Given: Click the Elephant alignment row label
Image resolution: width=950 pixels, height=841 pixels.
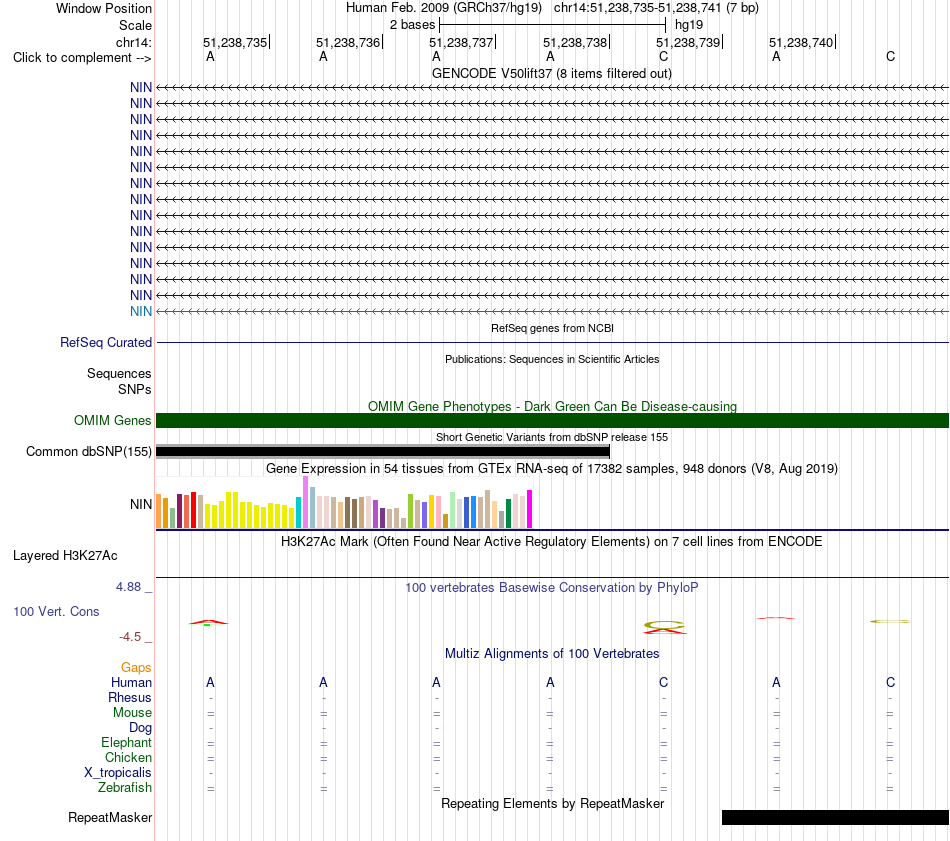Looking at the screenshot, I should coord(127,743).
